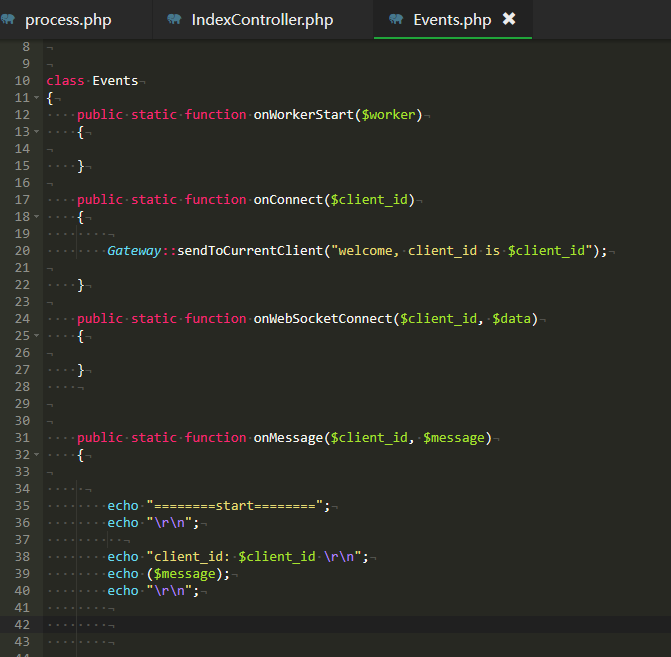Click the PHP elephant icon on IndexController.php tab
This screenshot has height=657, width=671.
tap(174, 19)
